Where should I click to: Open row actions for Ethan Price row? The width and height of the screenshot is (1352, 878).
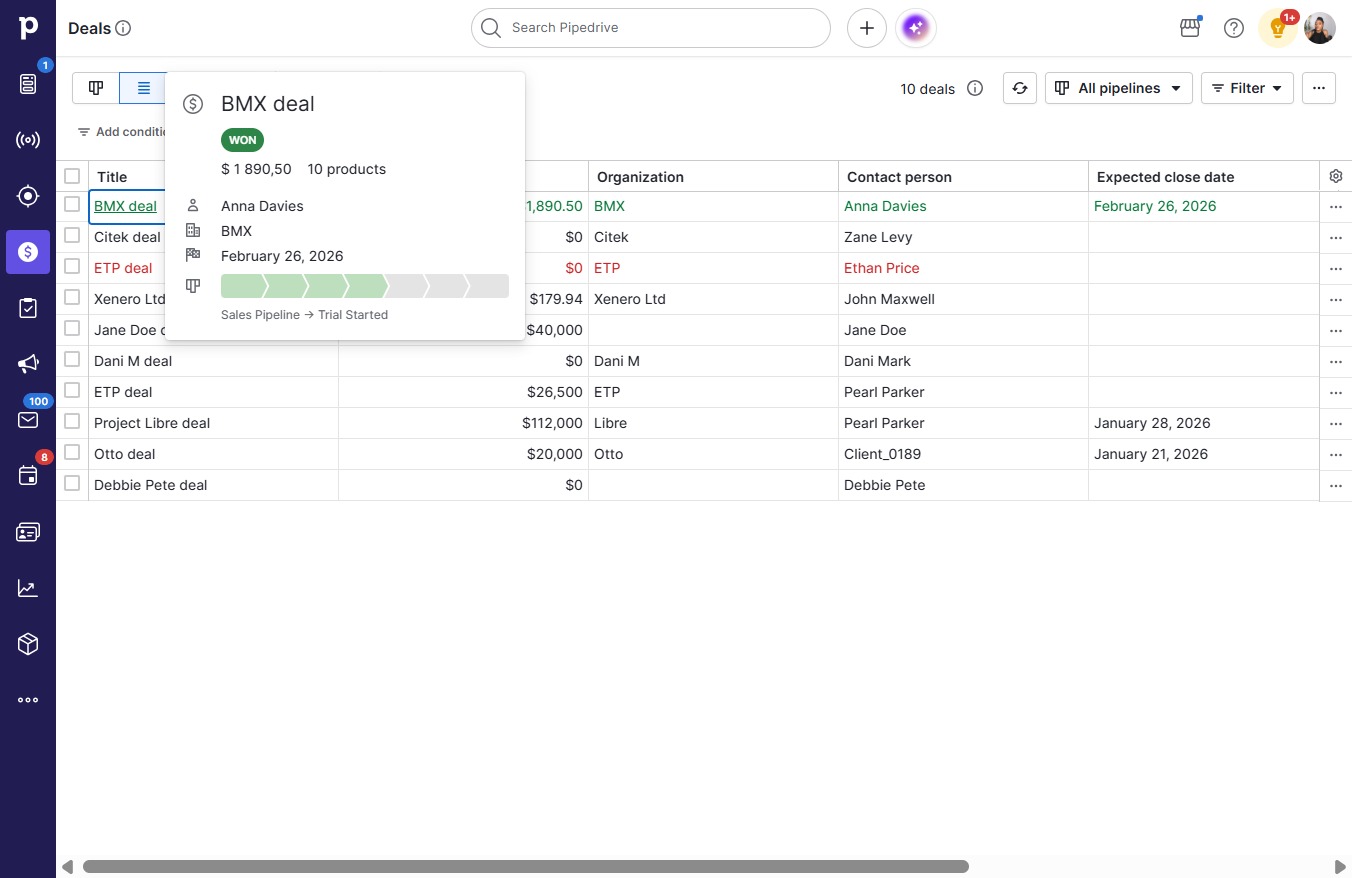point(1336,269)
